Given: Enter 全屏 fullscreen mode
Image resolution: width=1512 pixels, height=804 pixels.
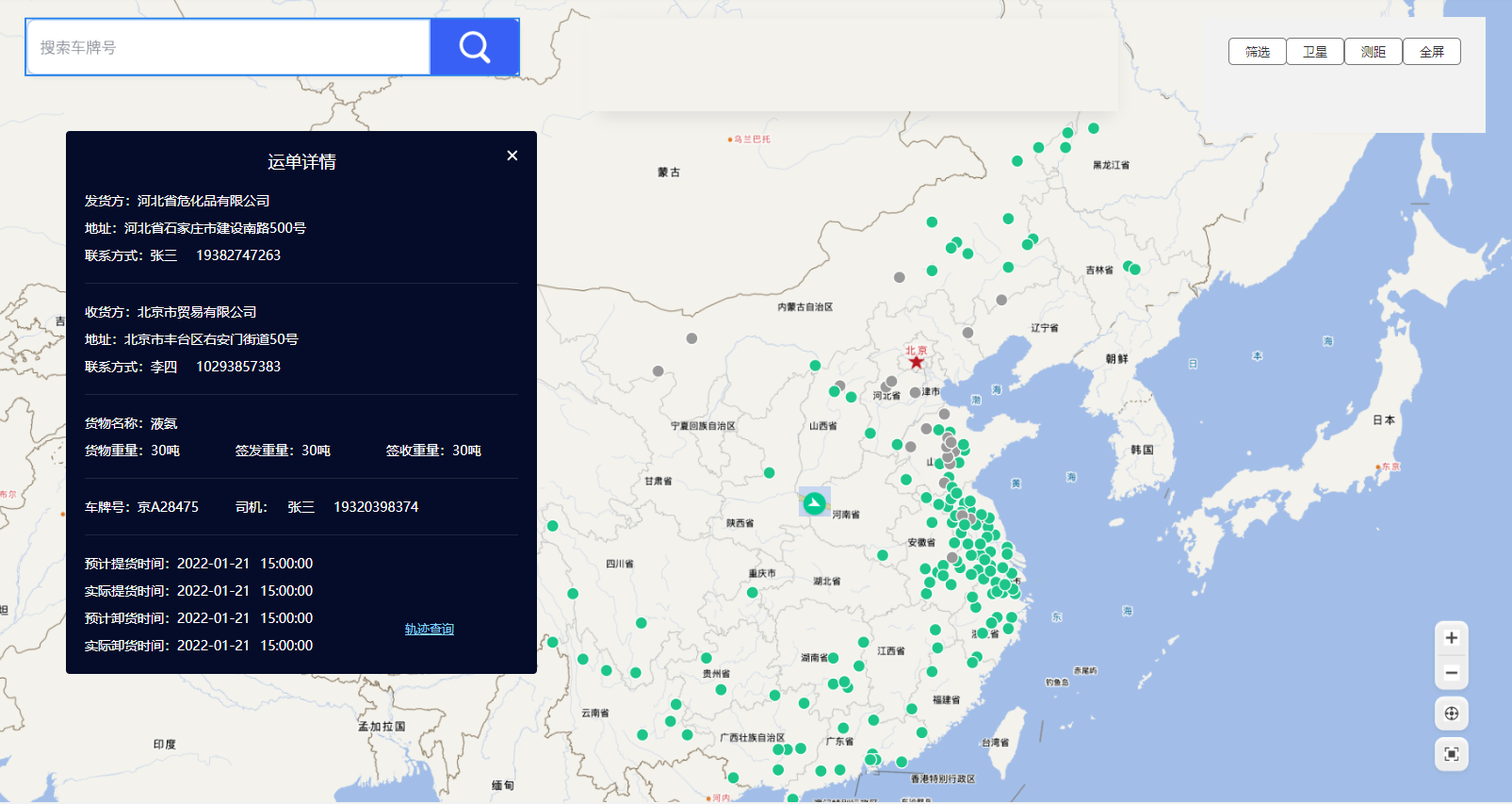Looking at the screenshot, I should pyautogui.click(x=1432, y=52).
